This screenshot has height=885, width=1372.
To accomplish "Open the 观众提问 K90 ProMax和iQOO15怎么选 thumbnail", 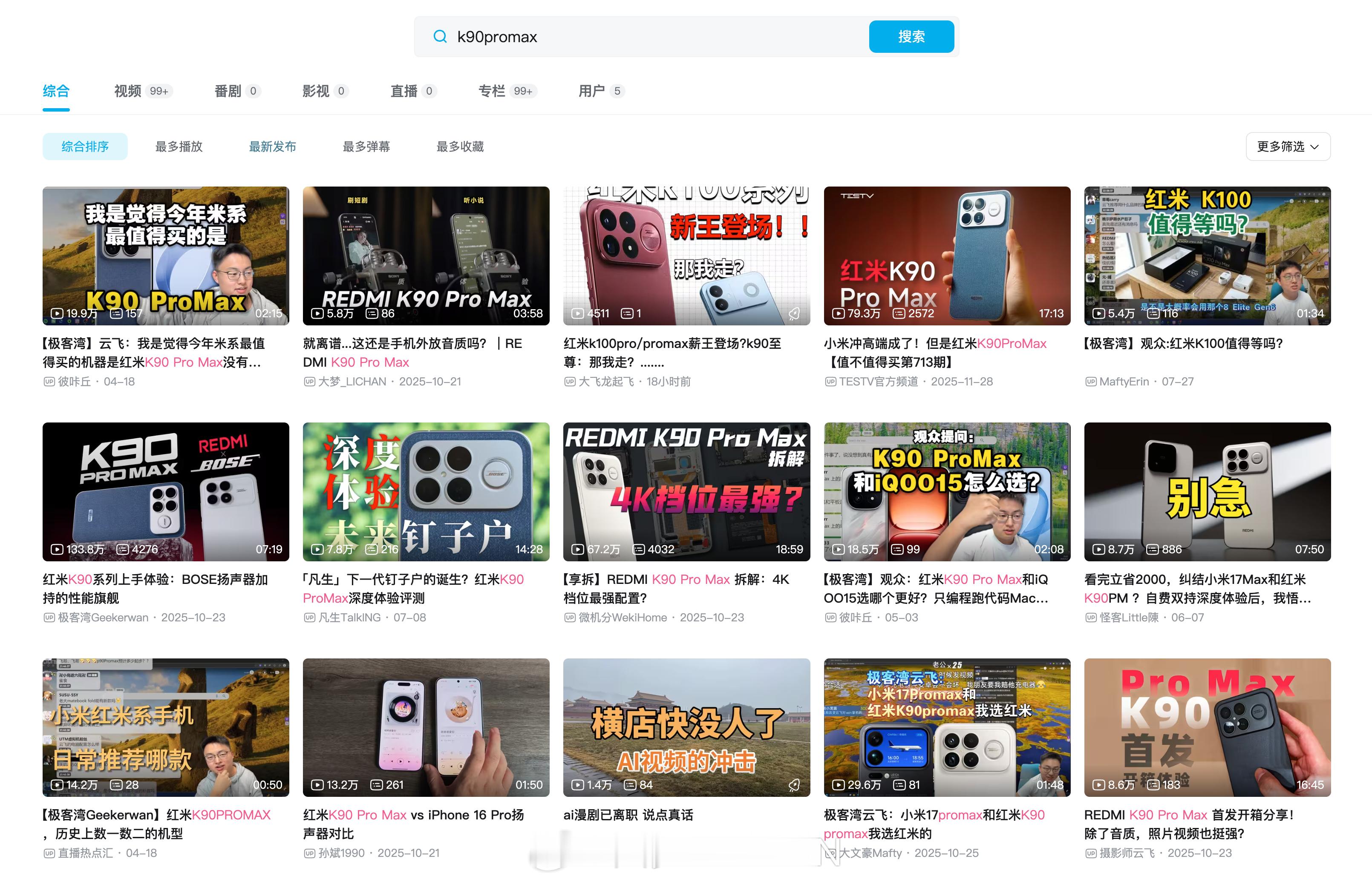I will pos(947,492).
